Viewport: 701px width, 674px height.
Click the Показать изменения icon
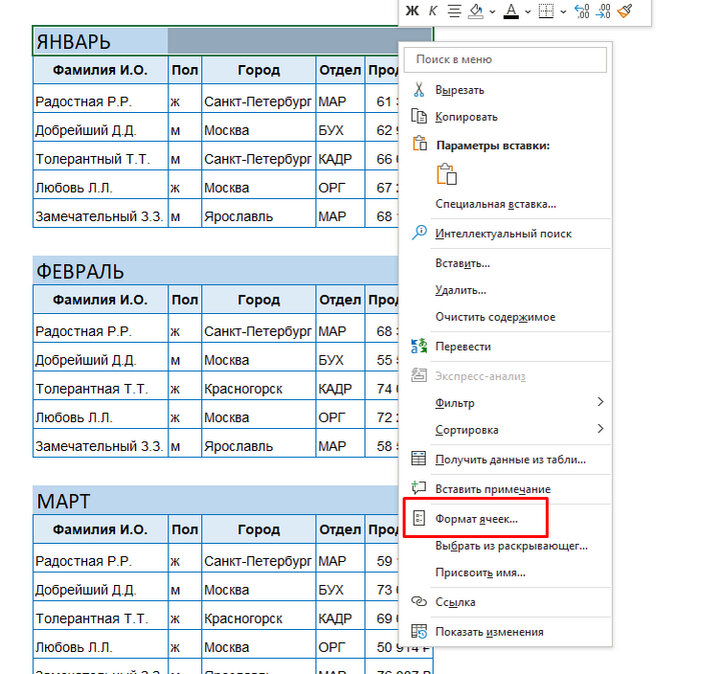point(419,631)
